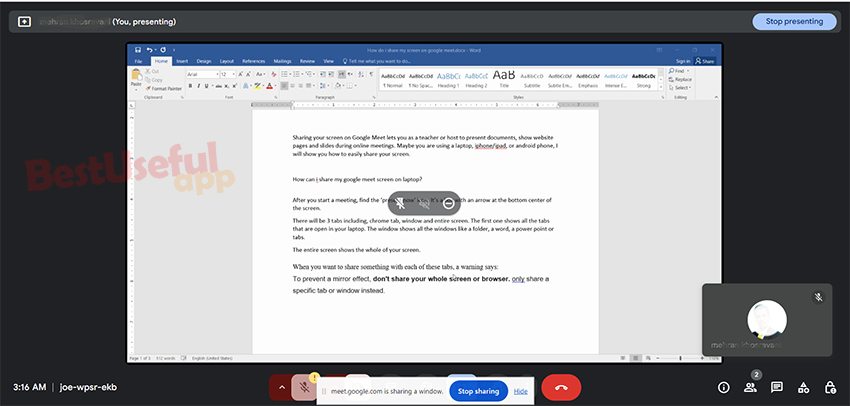Click the Word zoom slider in status bar
Screen dimensions: 850x406
(x=679, y=358)
